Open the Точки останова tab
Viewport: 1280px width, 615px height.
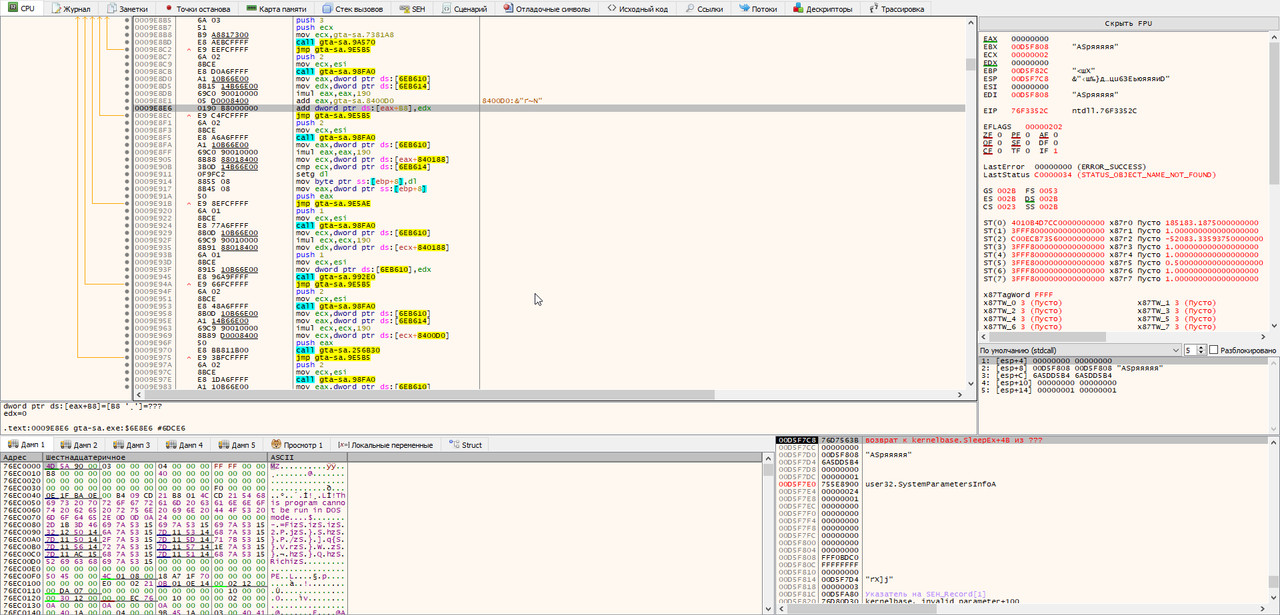(197, 8)
